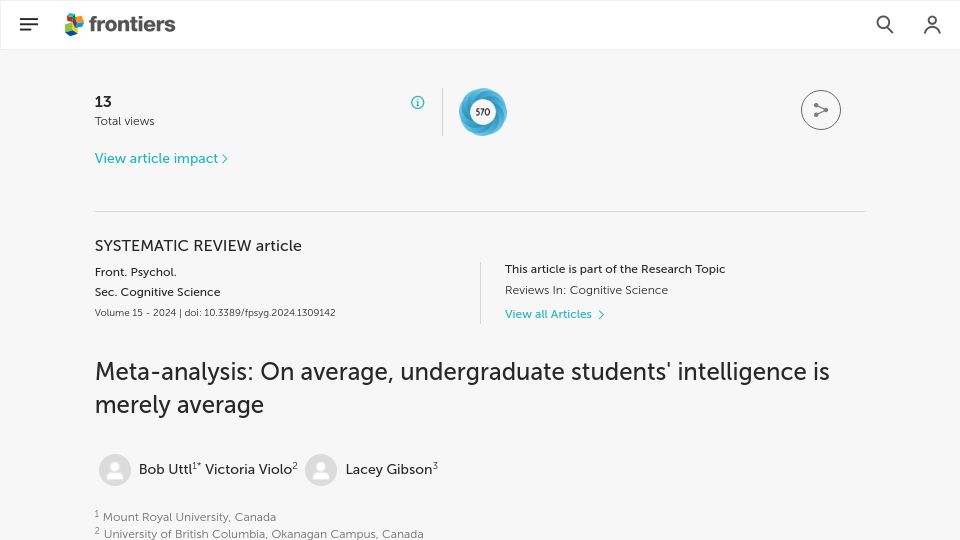
Task: Click the doi: 10.3389/fpsyg.2024.1309142 text
Action: click(x=260, y=312)
